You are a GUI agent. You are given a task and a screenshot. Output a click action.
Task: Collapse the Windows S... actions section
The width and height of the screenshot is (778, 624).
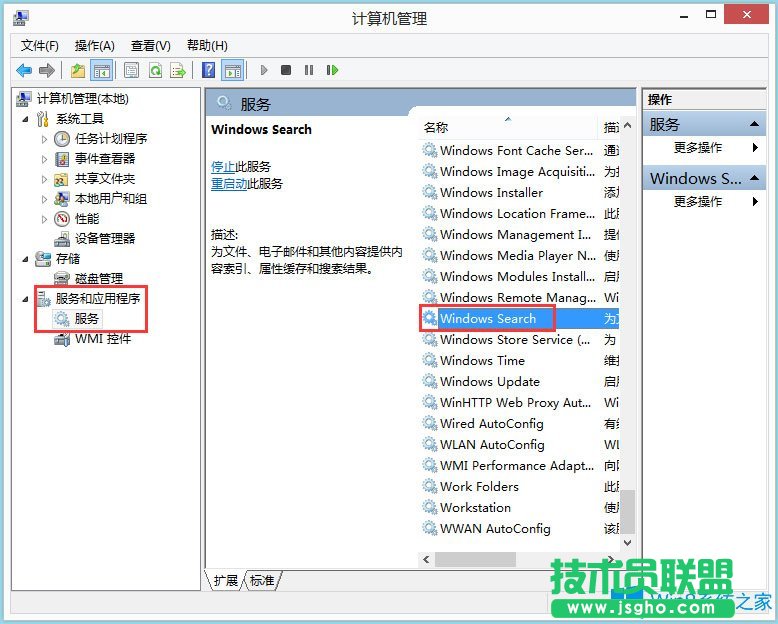click(754, 178)
